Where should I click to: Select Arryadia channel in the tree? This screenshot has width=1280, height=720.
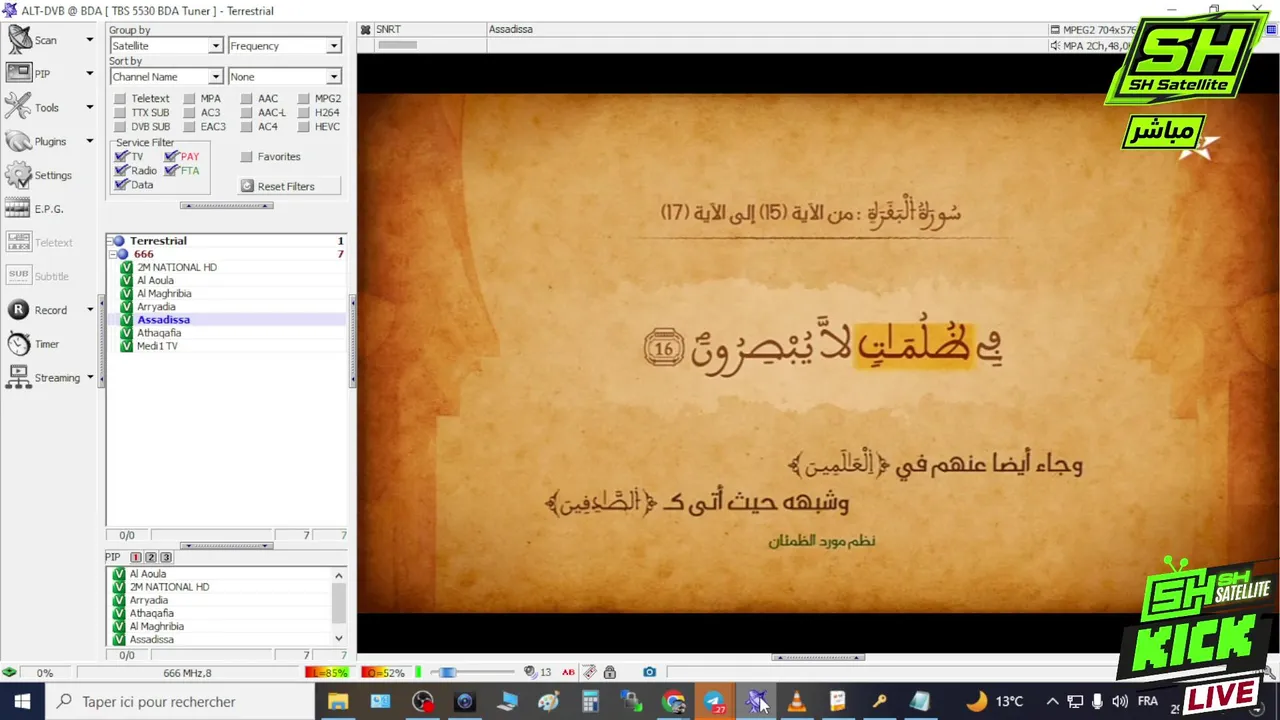click(156, 307)
